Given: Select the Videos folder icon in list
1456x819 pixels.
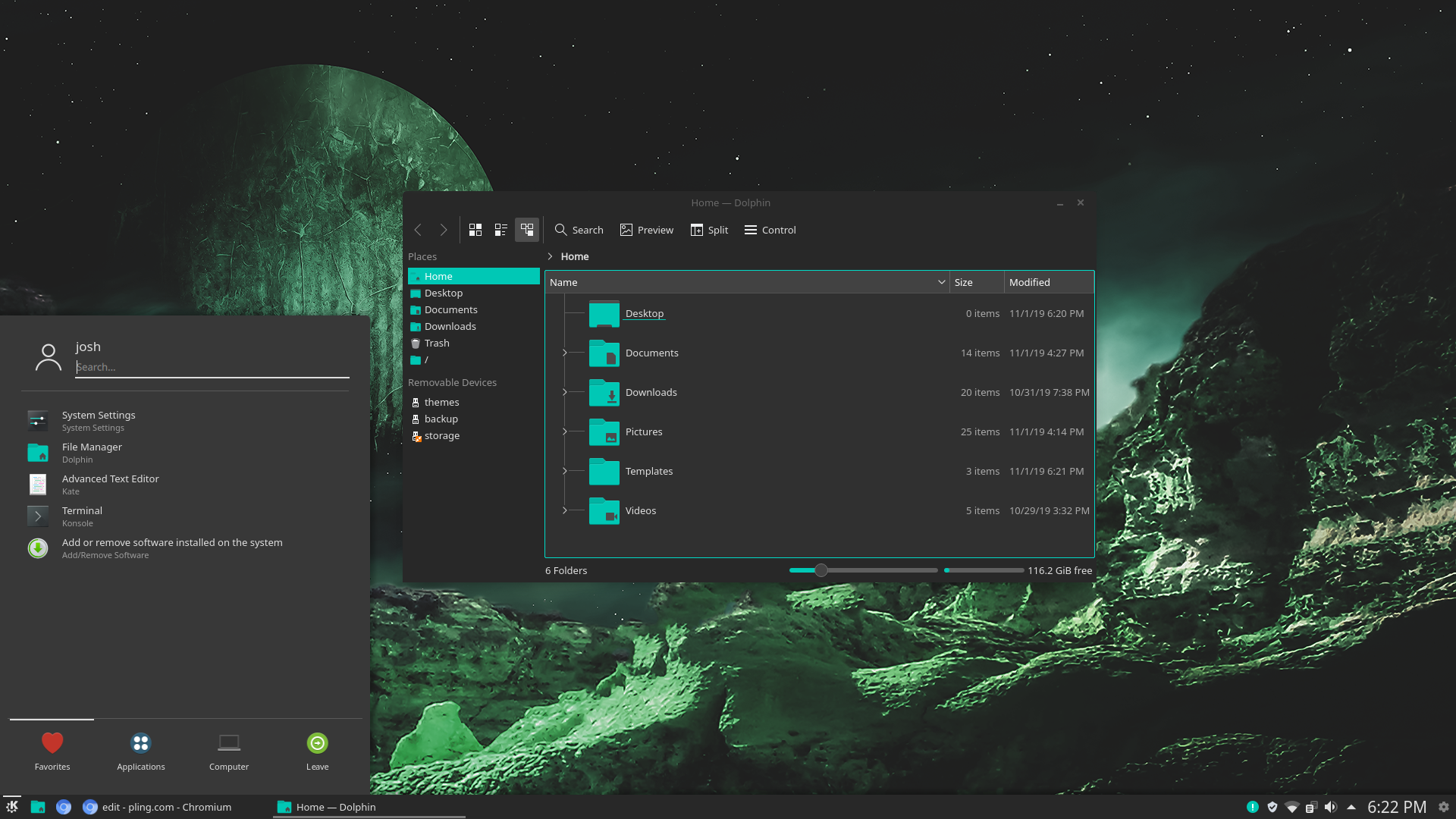Looking at the screenshot, I should [x=604, y=510].
